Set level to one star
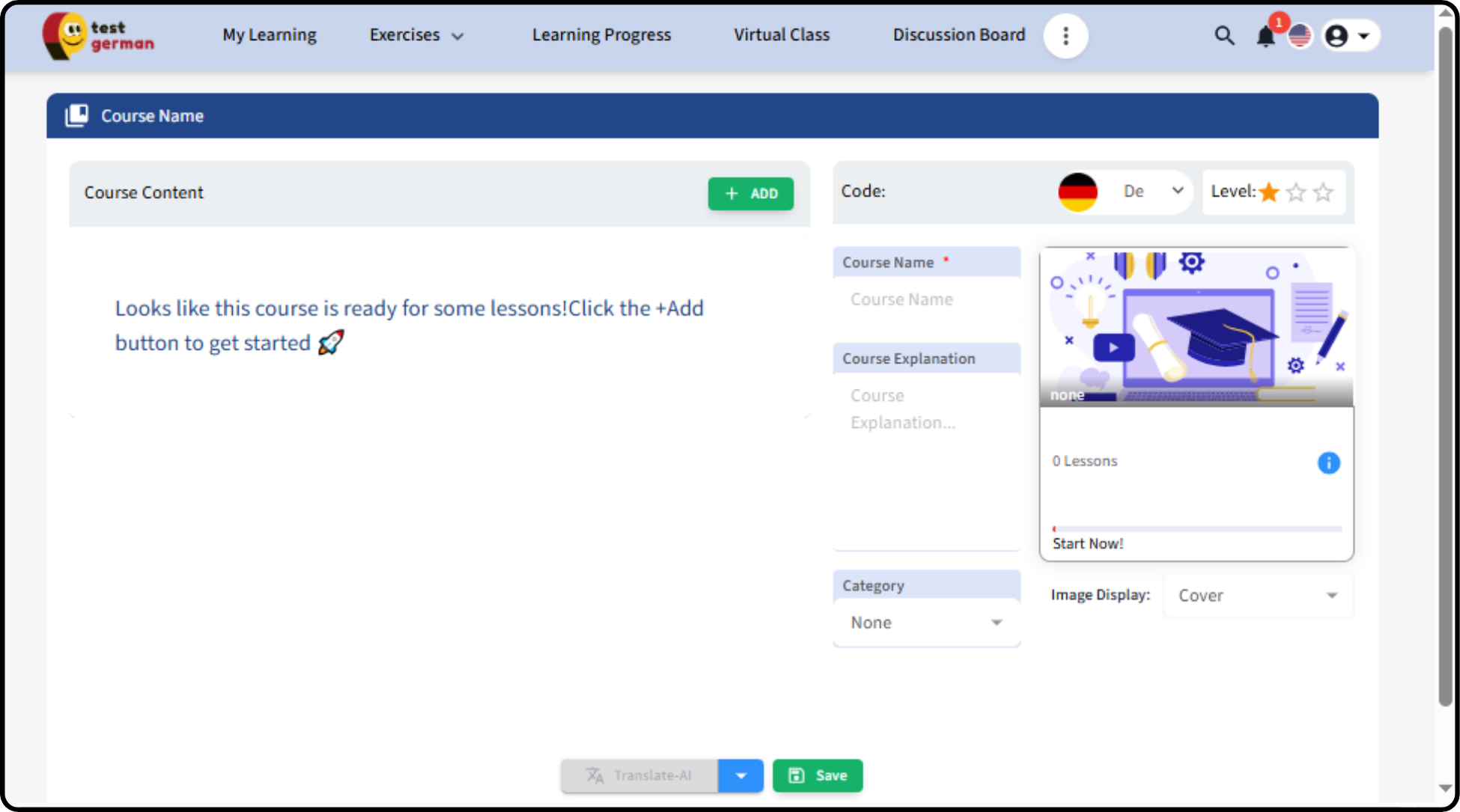This screenshot has height=812, width=1460. (x=1269, y=192)
